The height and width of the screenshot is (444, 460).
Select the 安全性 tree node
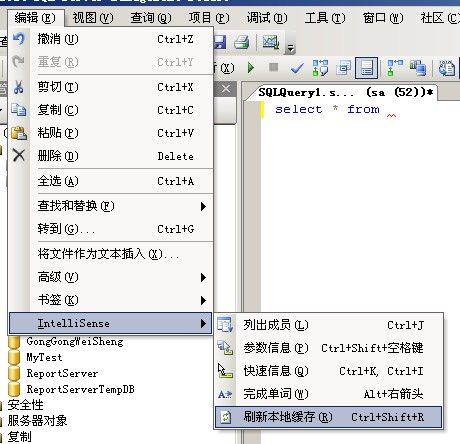pyautogui.click(x=25, y=405)
